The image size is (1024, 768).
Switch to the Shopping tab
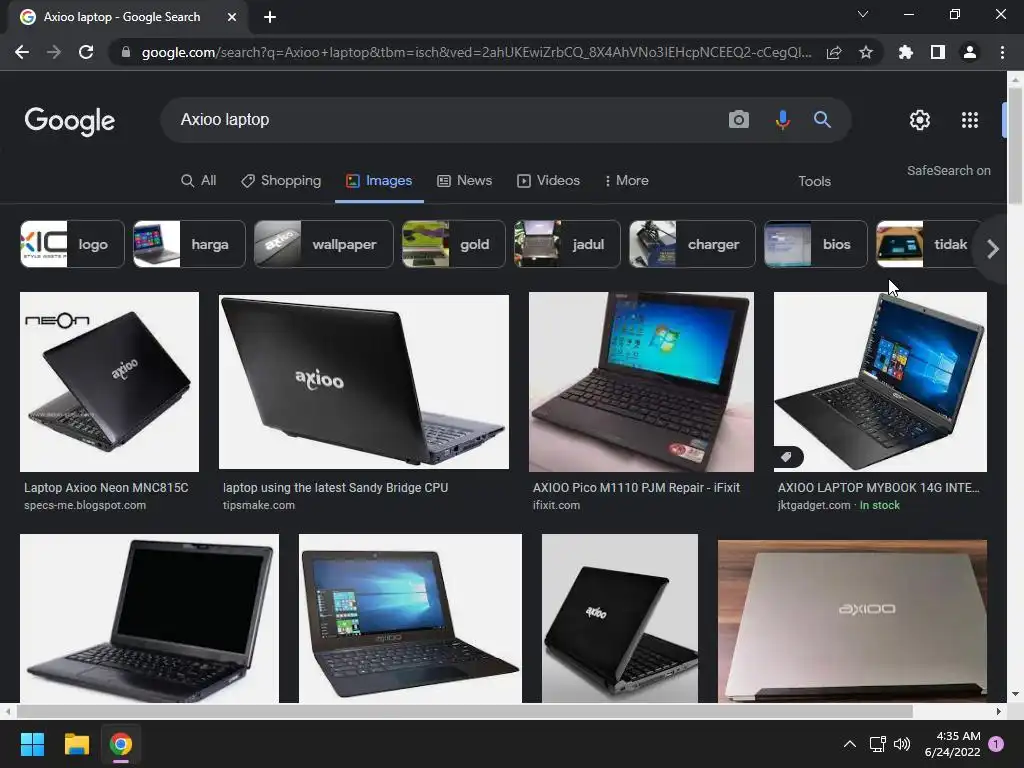pyautogui.click(x=281, y=181)
